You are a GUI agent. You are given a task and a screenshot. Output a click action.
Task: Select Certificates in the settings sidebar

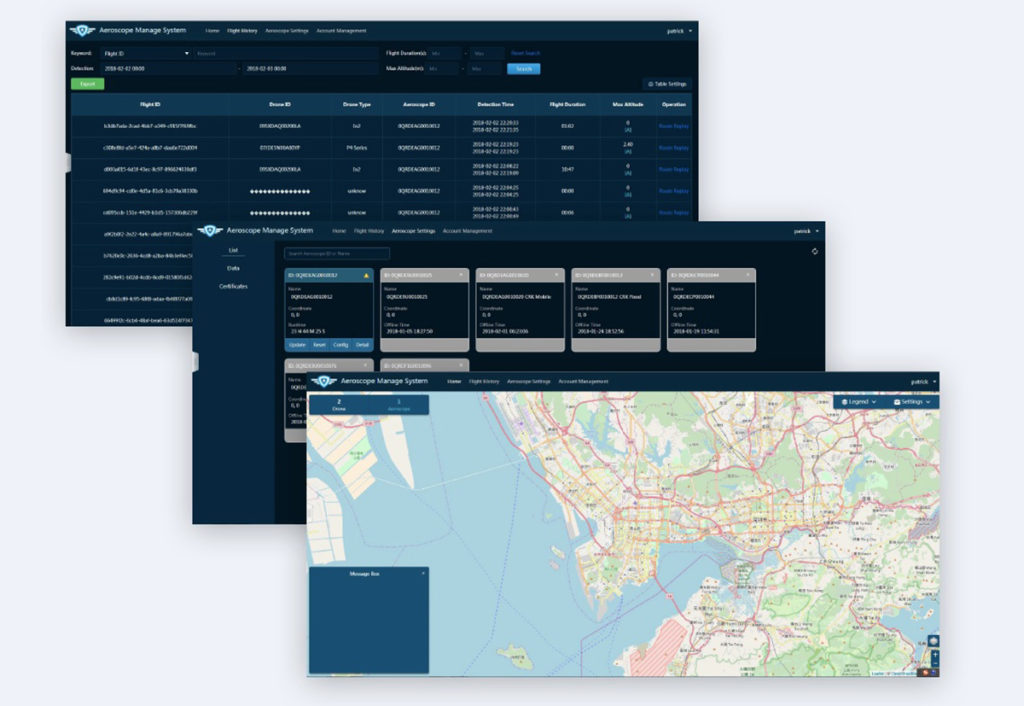pyautogui.click(x=233, y=287)
